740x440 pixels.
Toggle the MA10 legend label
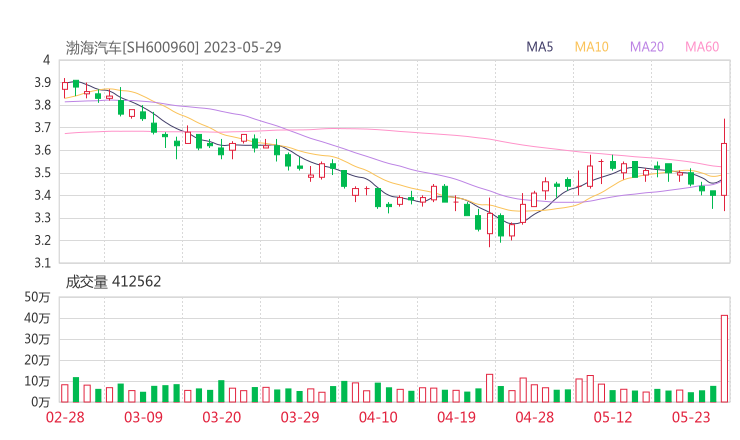click(x=592, y=47)
